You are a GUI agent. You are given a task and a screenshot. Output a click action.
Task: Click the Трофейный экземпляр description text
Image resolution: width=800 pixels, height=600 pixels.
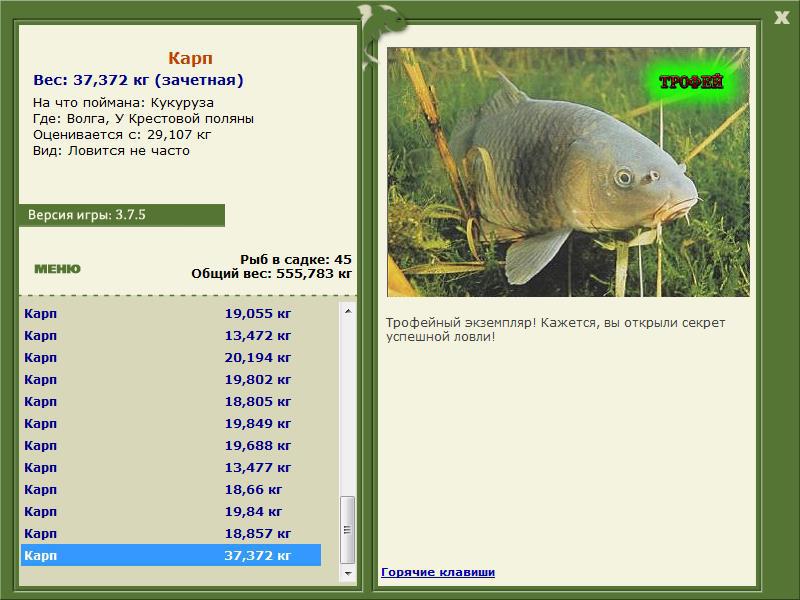pyautogui.click(x=555, y=330)
